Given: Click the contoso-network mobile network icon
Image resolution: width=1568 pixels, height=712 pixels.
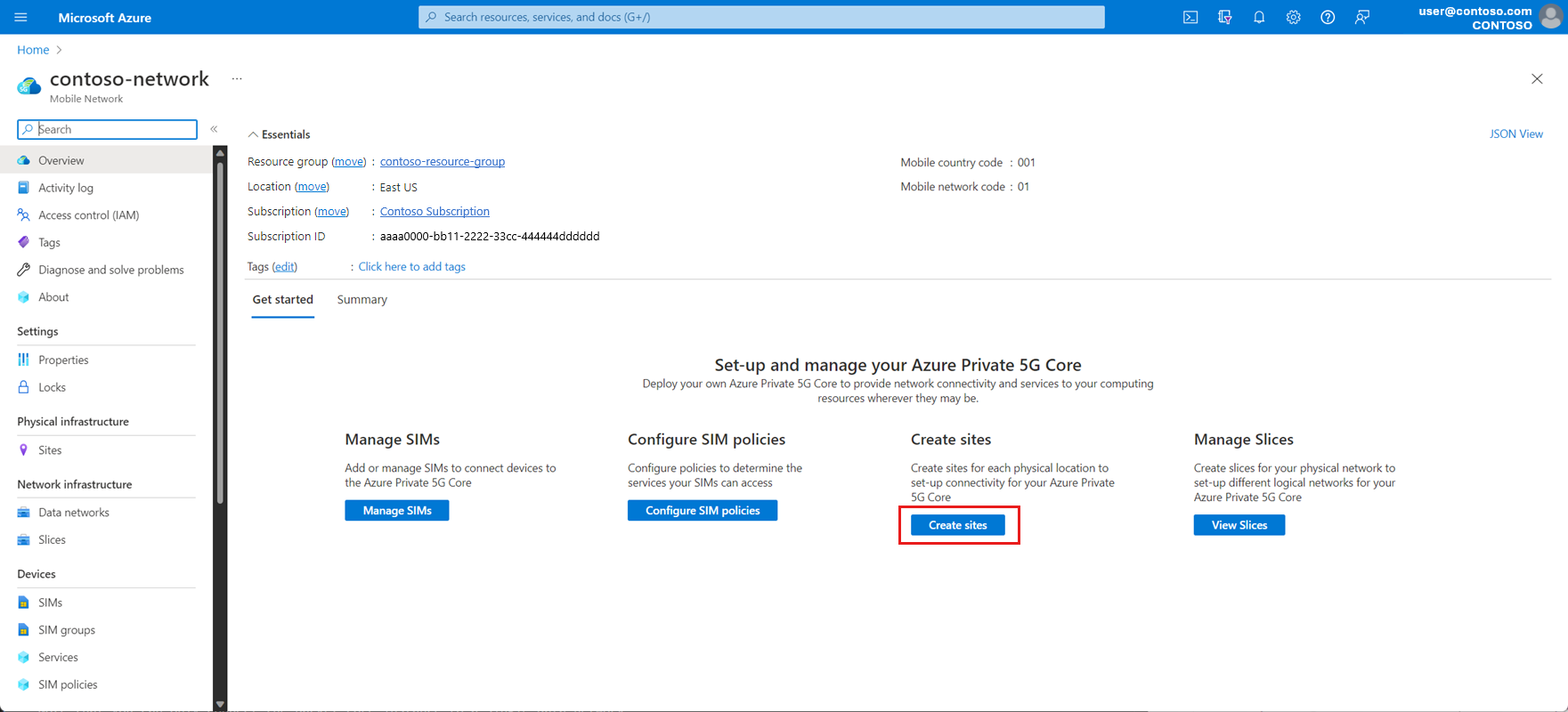Looking at the screenshot, I should pos(28,85).
